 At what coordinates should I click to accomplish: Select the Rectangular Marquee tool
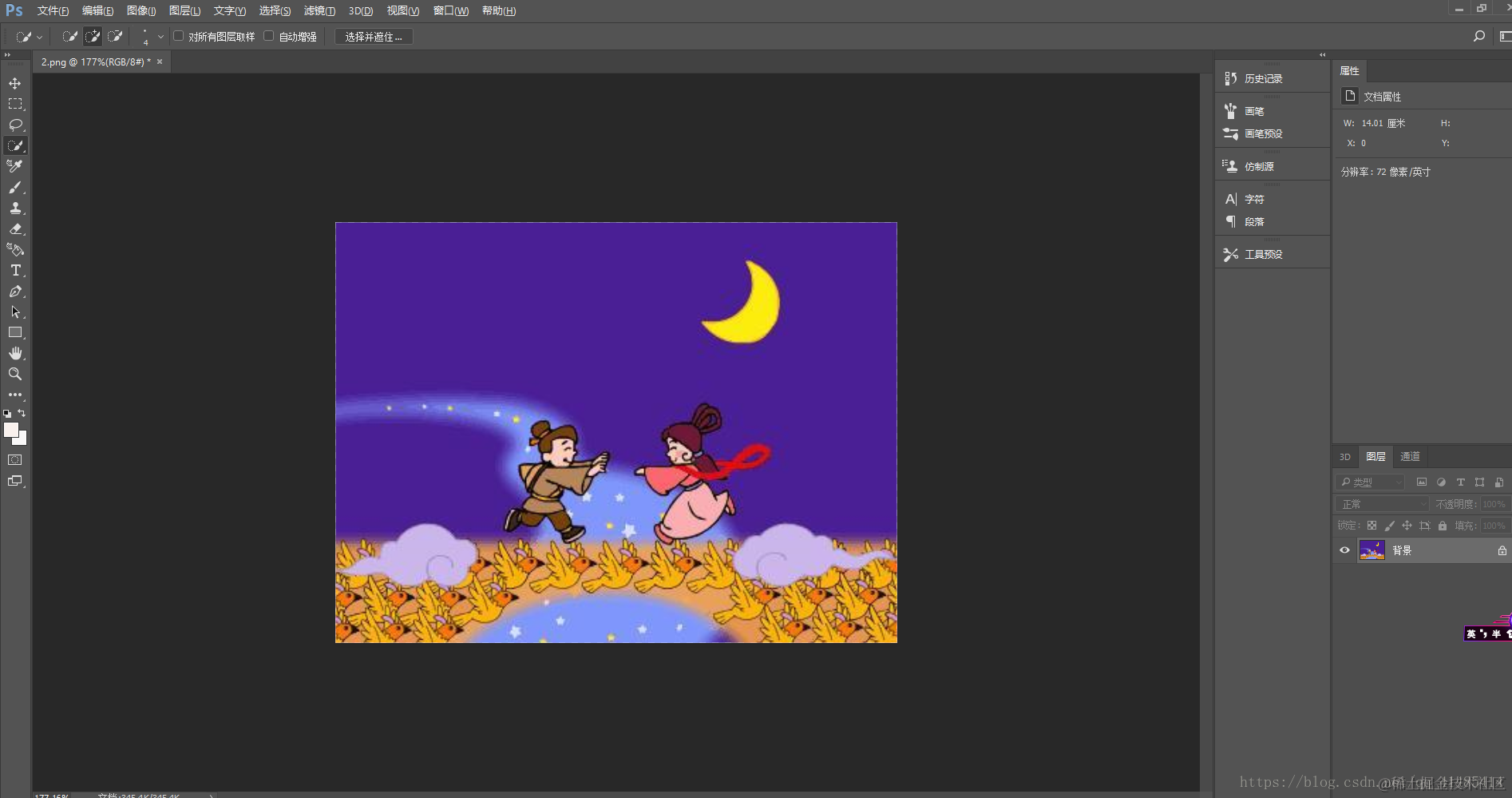15,104
